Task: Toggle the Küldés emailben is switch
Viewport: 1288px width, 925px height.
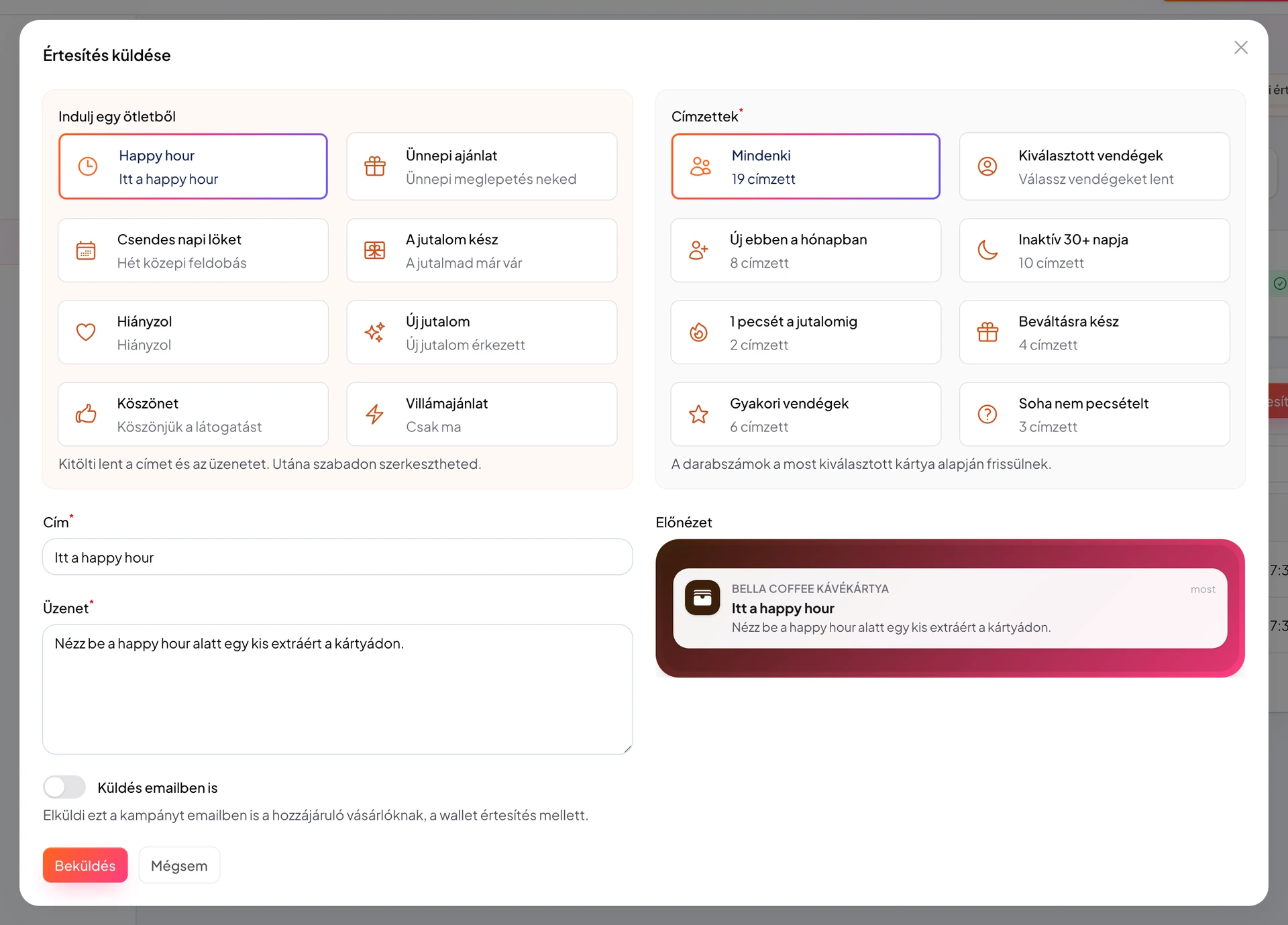Action: (x=64, y=787)
